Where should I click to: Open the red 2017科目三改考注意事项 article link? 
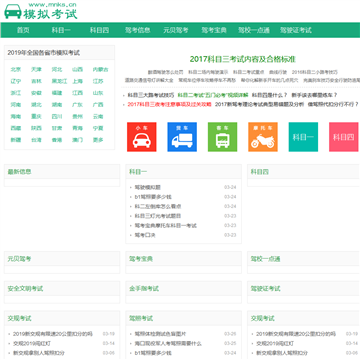pos(169,104)
